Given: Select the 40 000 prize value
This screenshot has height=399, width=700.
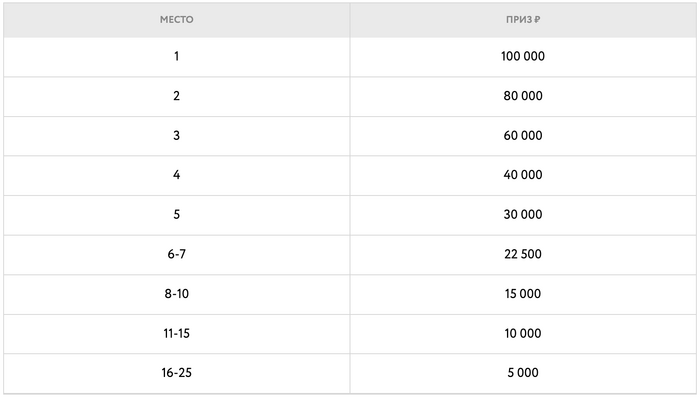Looking at the screenshot, I should 523,175.
